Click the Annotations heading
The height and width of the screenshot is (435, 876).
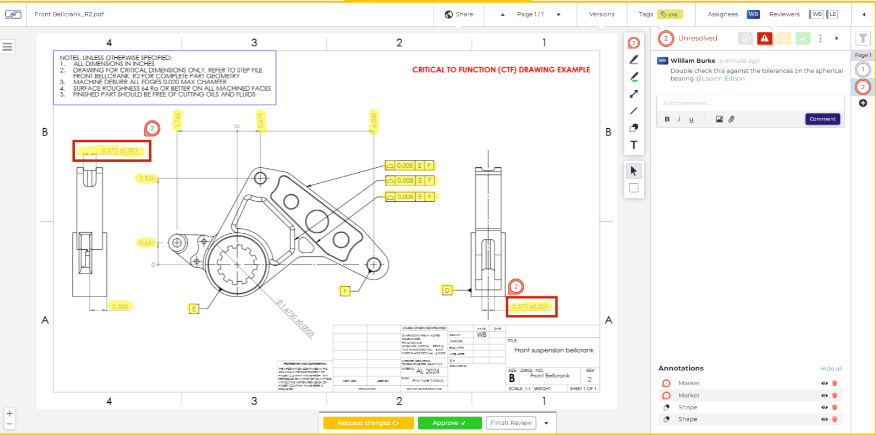tap(681, 369)
